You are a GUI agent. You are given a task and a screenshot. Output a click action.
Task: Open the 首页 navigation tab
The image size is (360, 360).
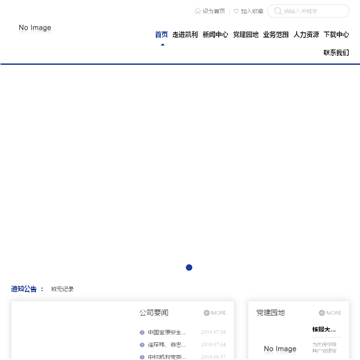(x=162, y=35)
